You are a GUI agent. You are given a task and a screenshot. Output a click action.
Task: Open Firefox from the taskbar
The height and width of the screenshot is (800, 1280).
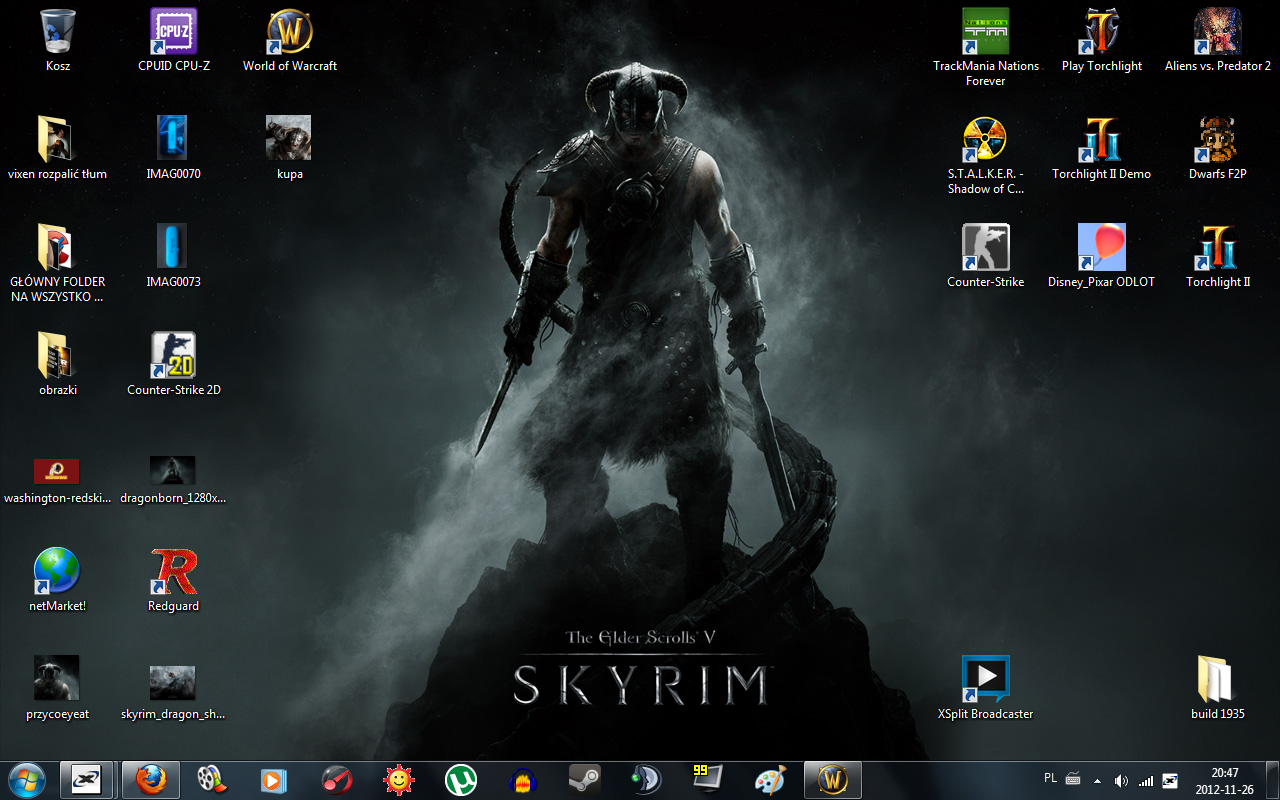[150, 779]
